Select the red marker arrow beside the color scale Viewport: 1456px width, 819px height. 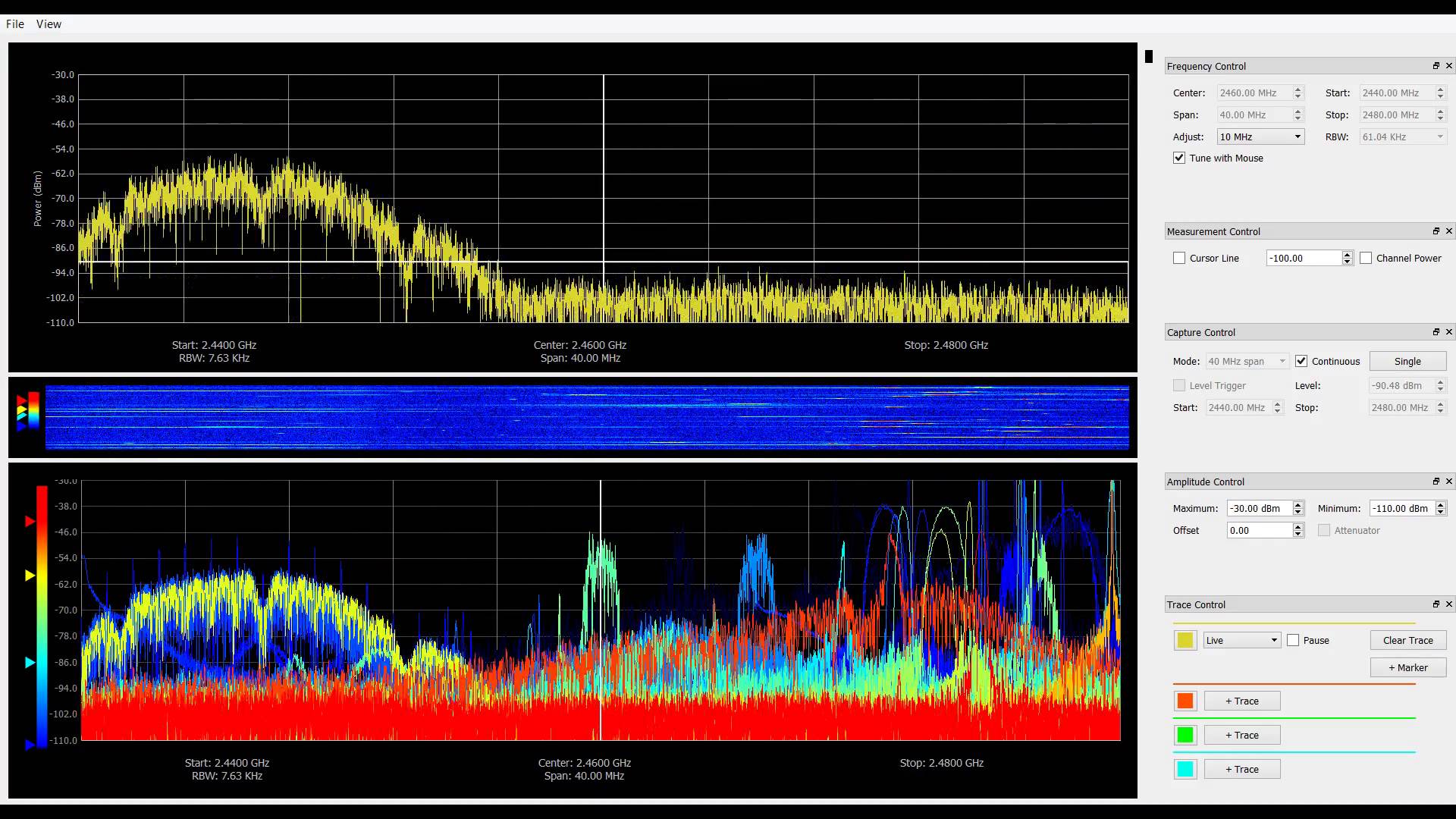coord(30,521)
